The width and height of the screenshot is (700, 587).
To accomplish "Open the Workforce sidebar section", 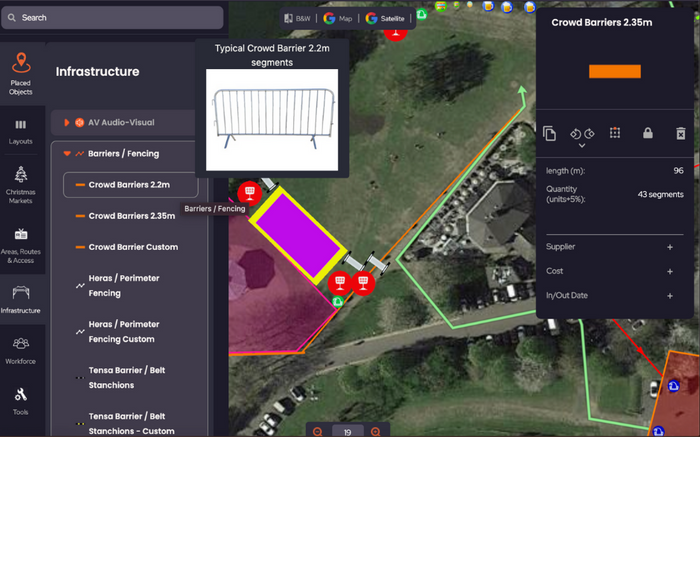I will point(20,349).
